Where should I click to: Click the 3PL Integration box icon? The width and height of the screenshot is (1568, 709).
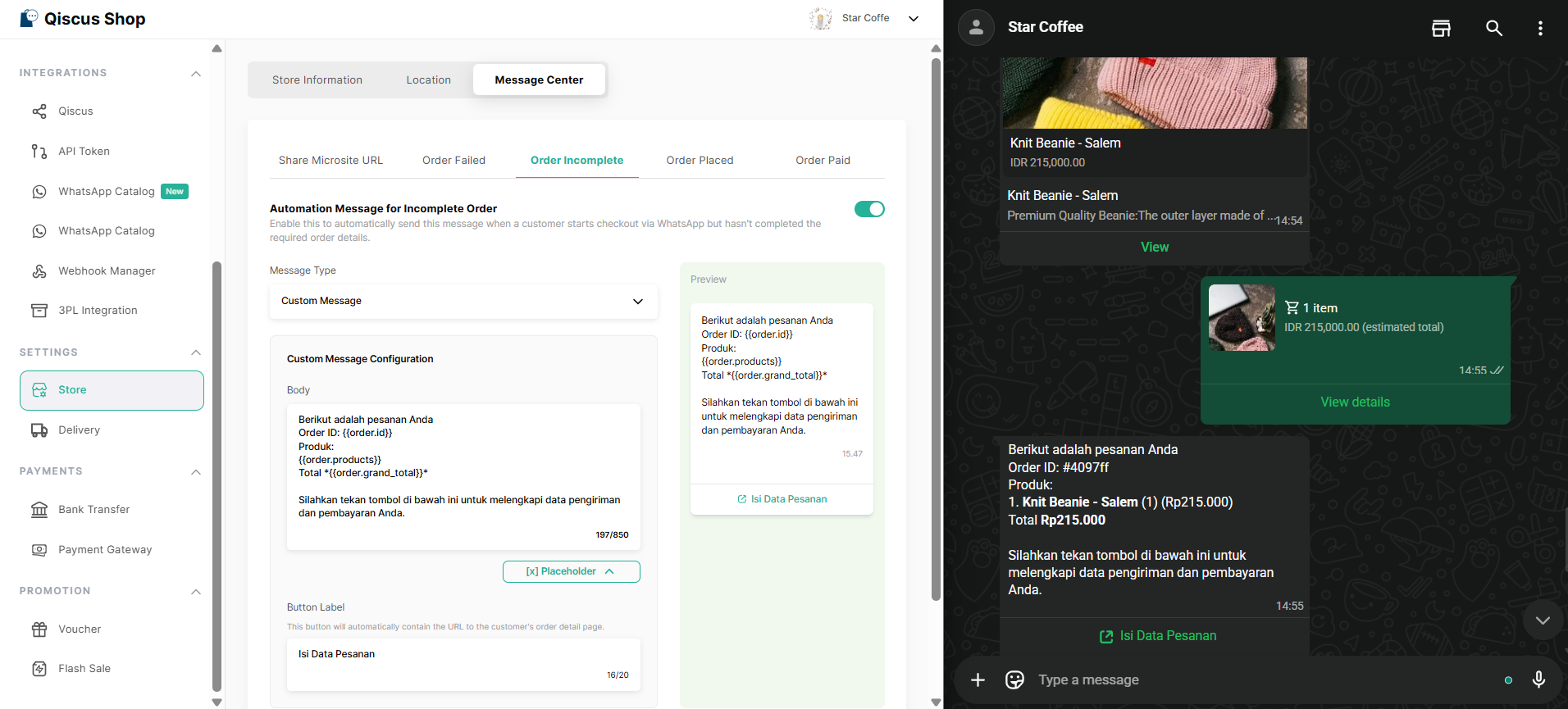tap(39, 311)
